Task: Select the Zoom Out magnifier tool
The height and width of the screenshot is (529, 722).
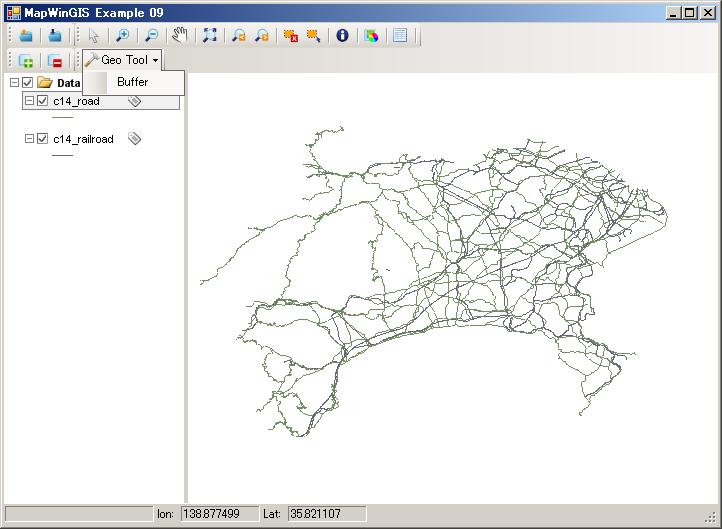Action: [151, 35]
